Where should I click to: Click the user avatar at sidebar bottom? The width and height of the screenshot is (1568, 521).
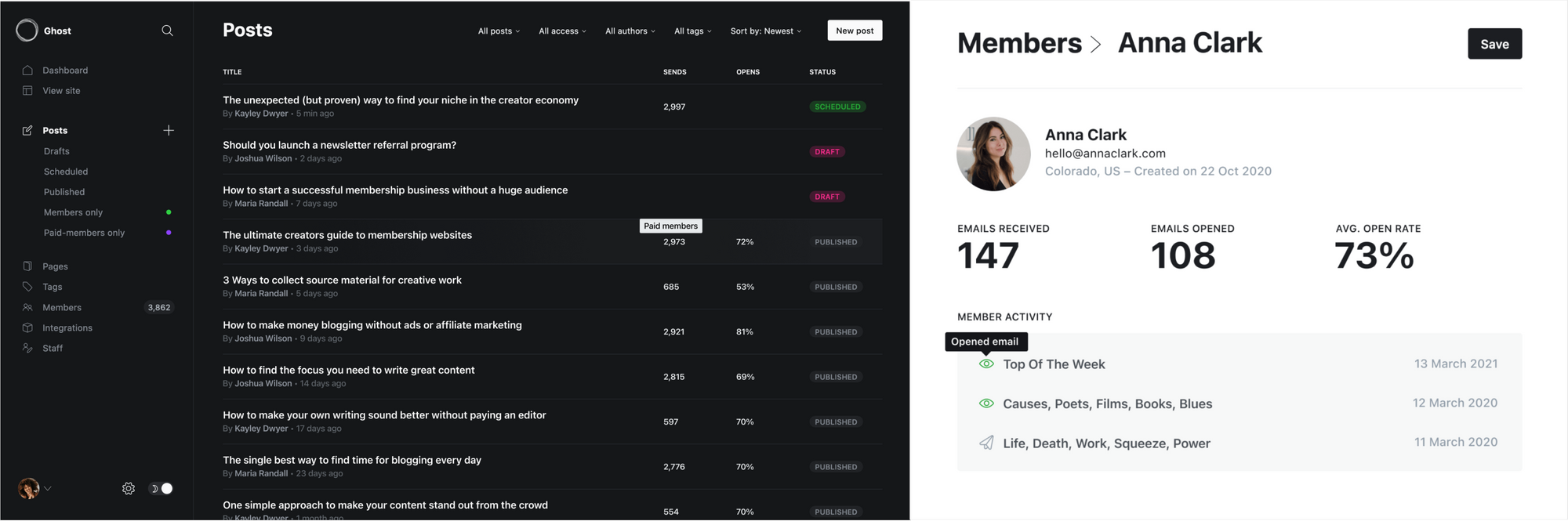29,489
